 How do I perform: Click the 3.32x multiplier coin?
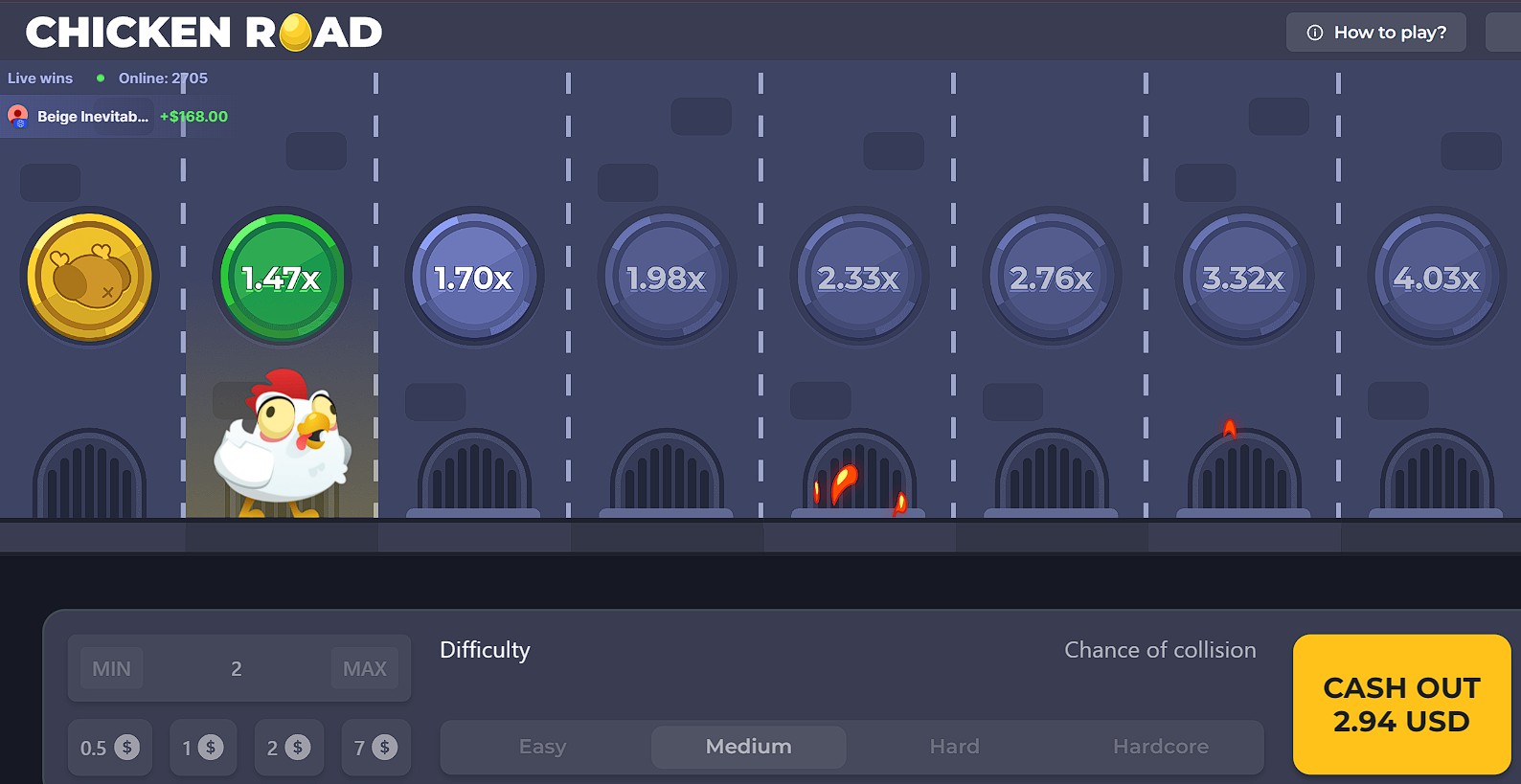tap(1243, 277)
